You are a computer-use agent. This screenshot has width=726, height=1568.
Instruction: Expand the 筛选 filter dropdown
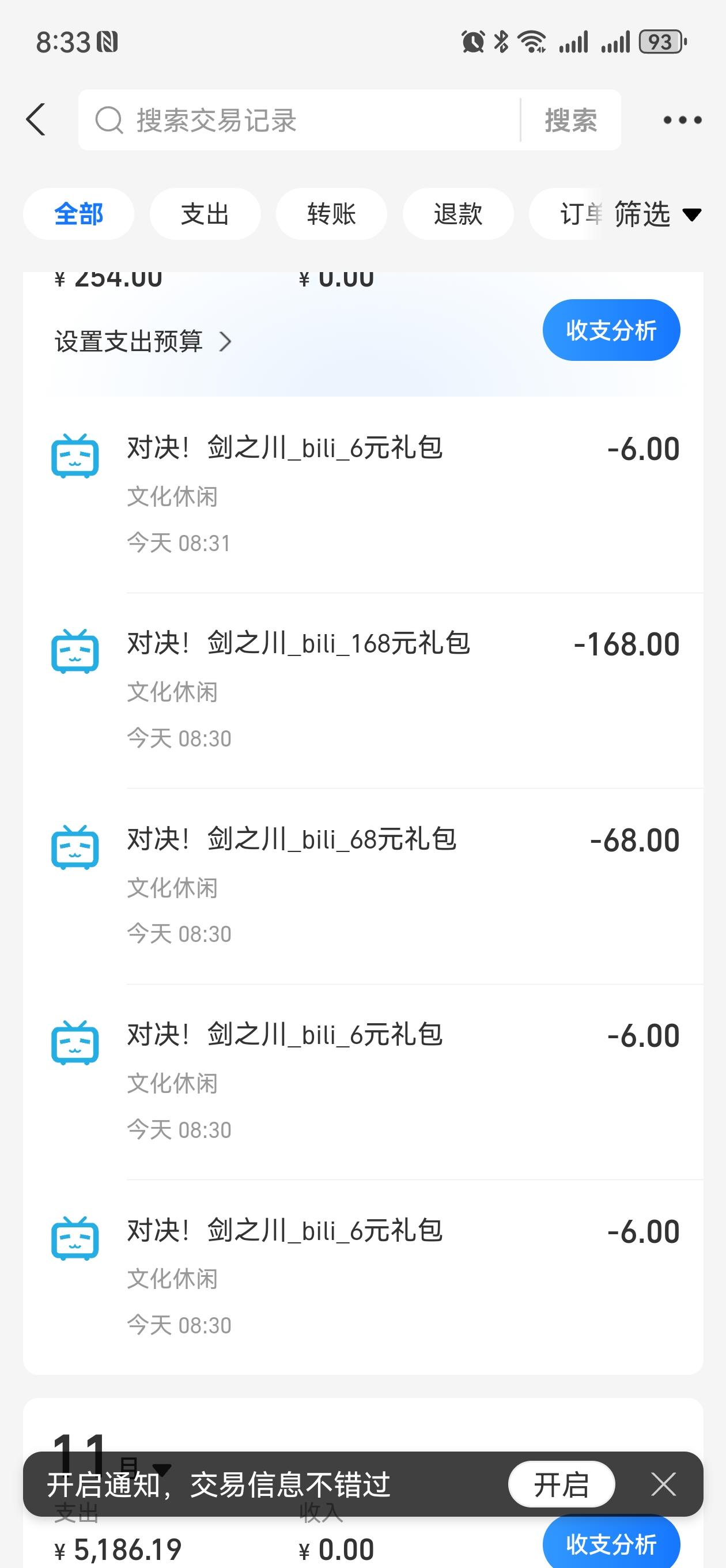(657, 214)
